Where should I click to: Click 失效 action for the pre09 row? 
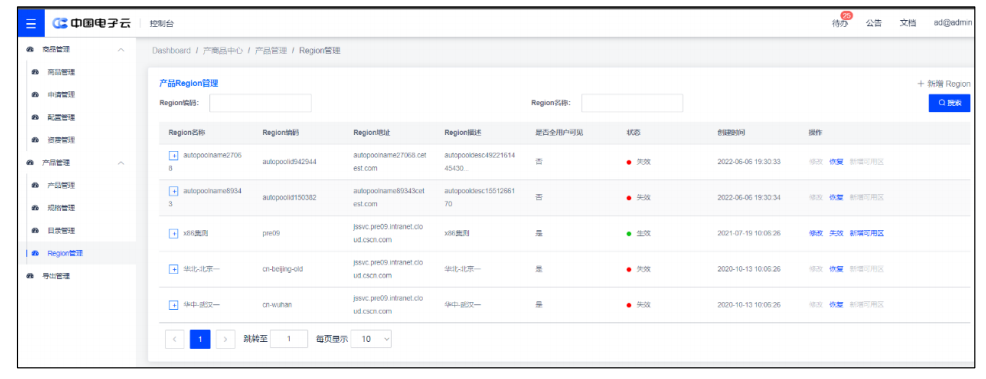tap(836, 233)
